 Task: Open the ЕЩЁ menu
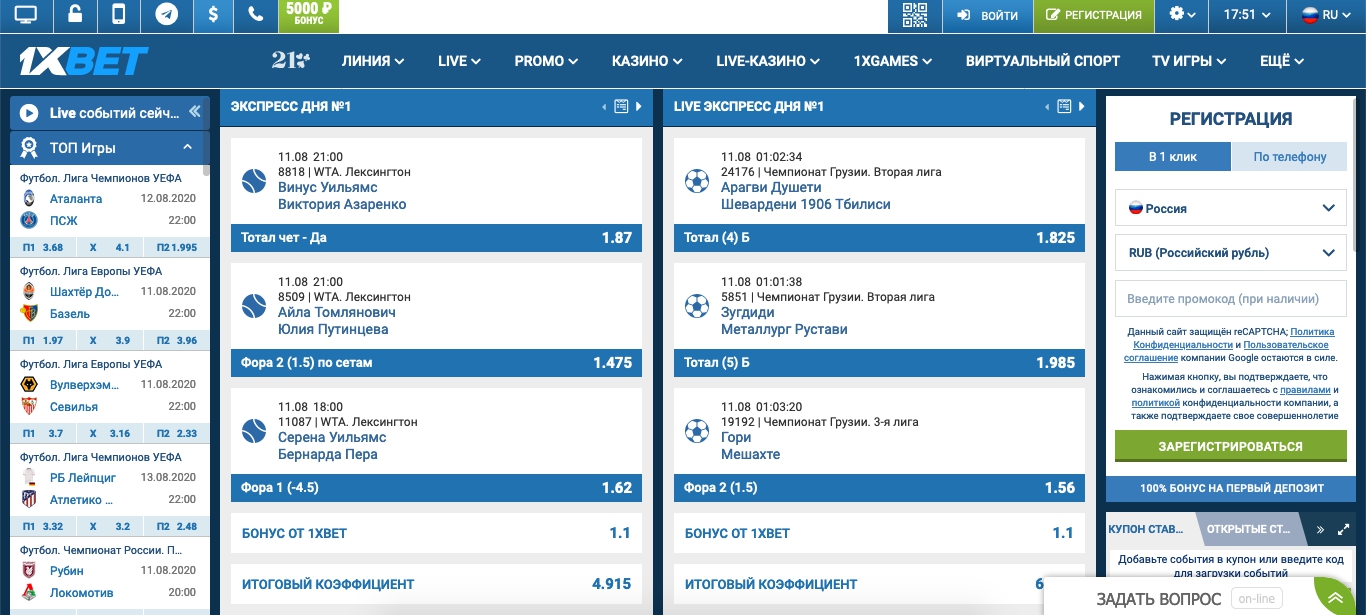1282,61
